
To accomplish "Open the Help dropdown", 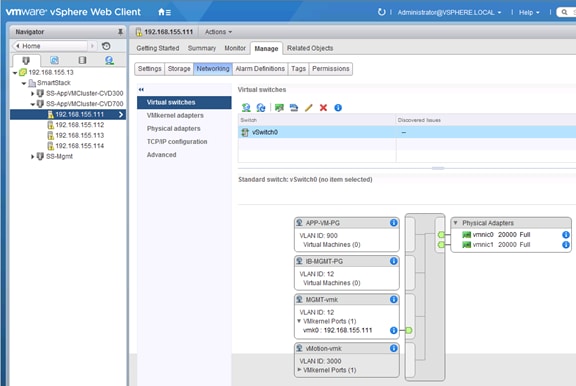I will pos(529,12).
